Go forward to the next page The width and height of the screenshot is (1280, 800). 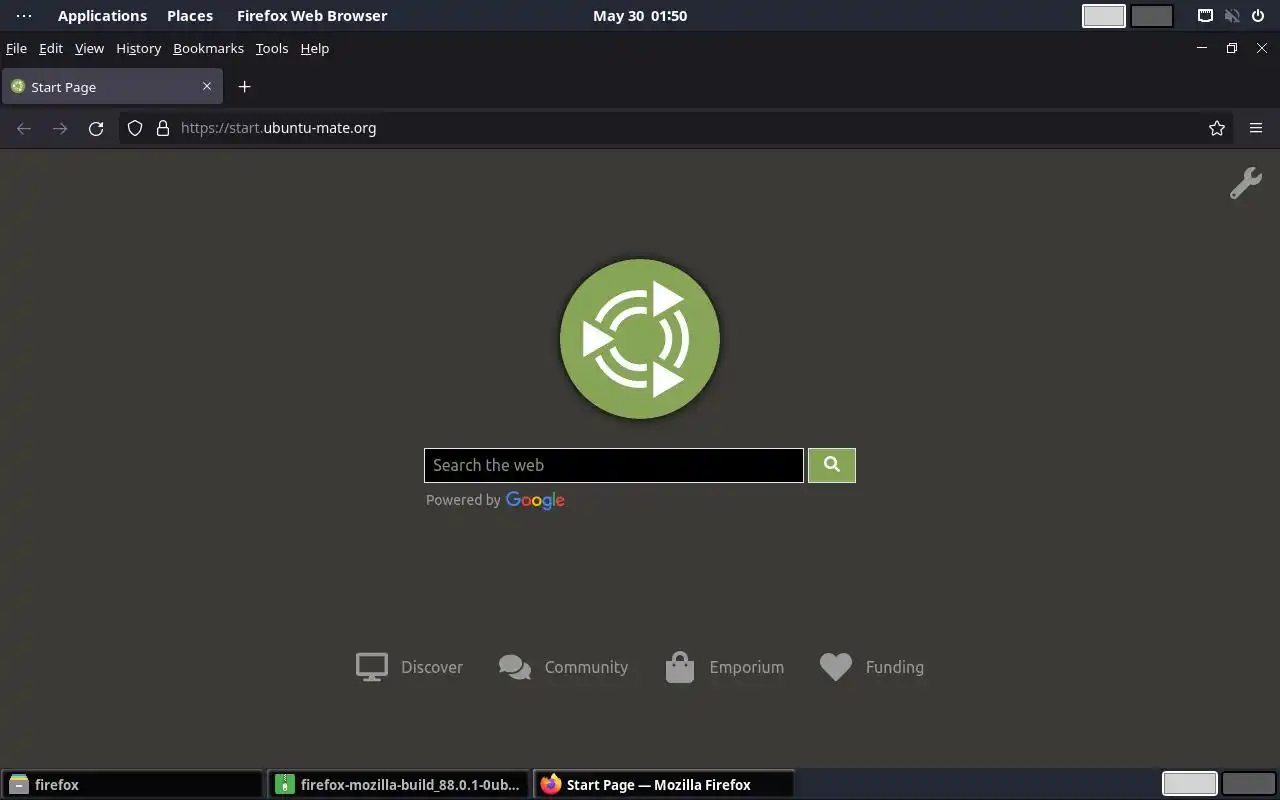(60, 128)
